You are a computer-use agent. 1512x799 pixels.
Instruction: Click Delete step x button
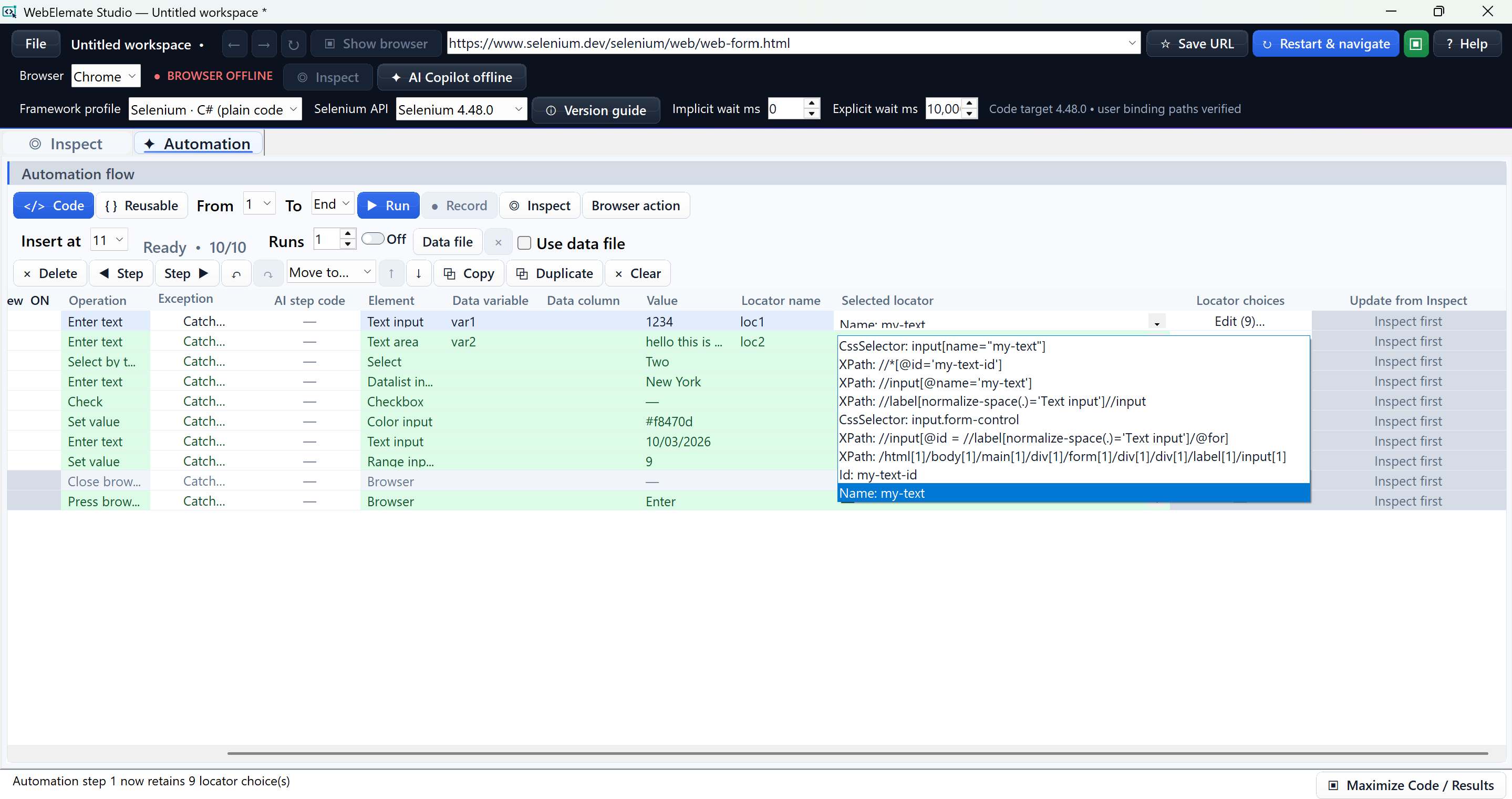[x=50, y=273]
